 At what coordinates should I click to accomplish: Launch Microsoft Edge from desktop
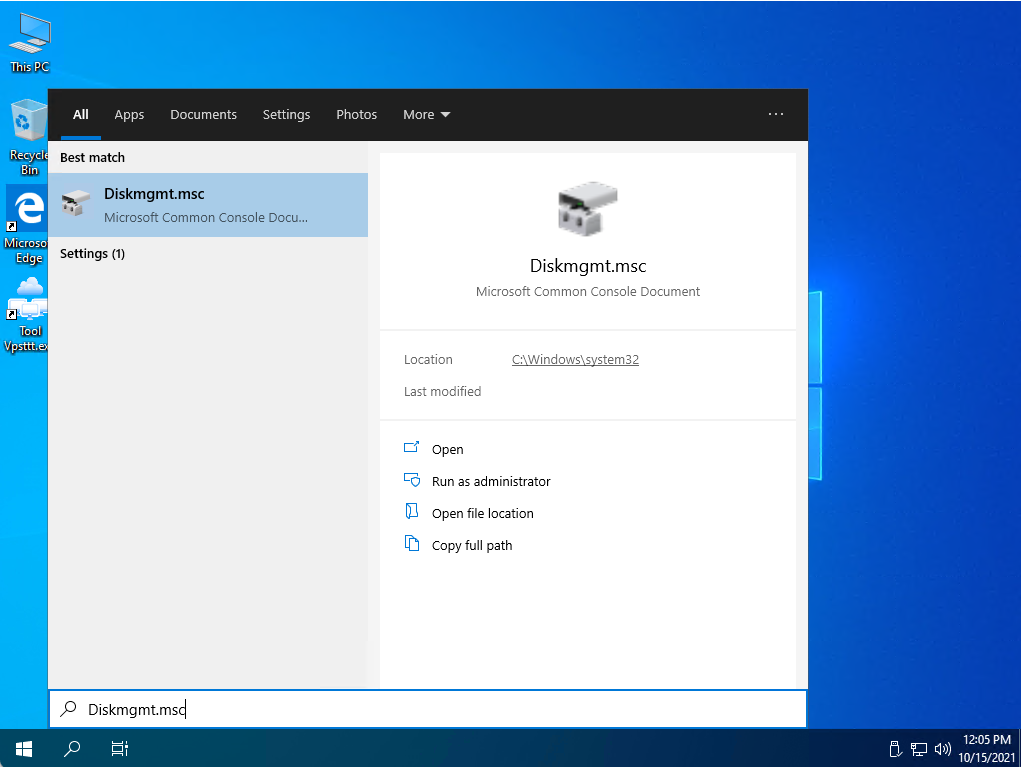(x=27, y=225)
